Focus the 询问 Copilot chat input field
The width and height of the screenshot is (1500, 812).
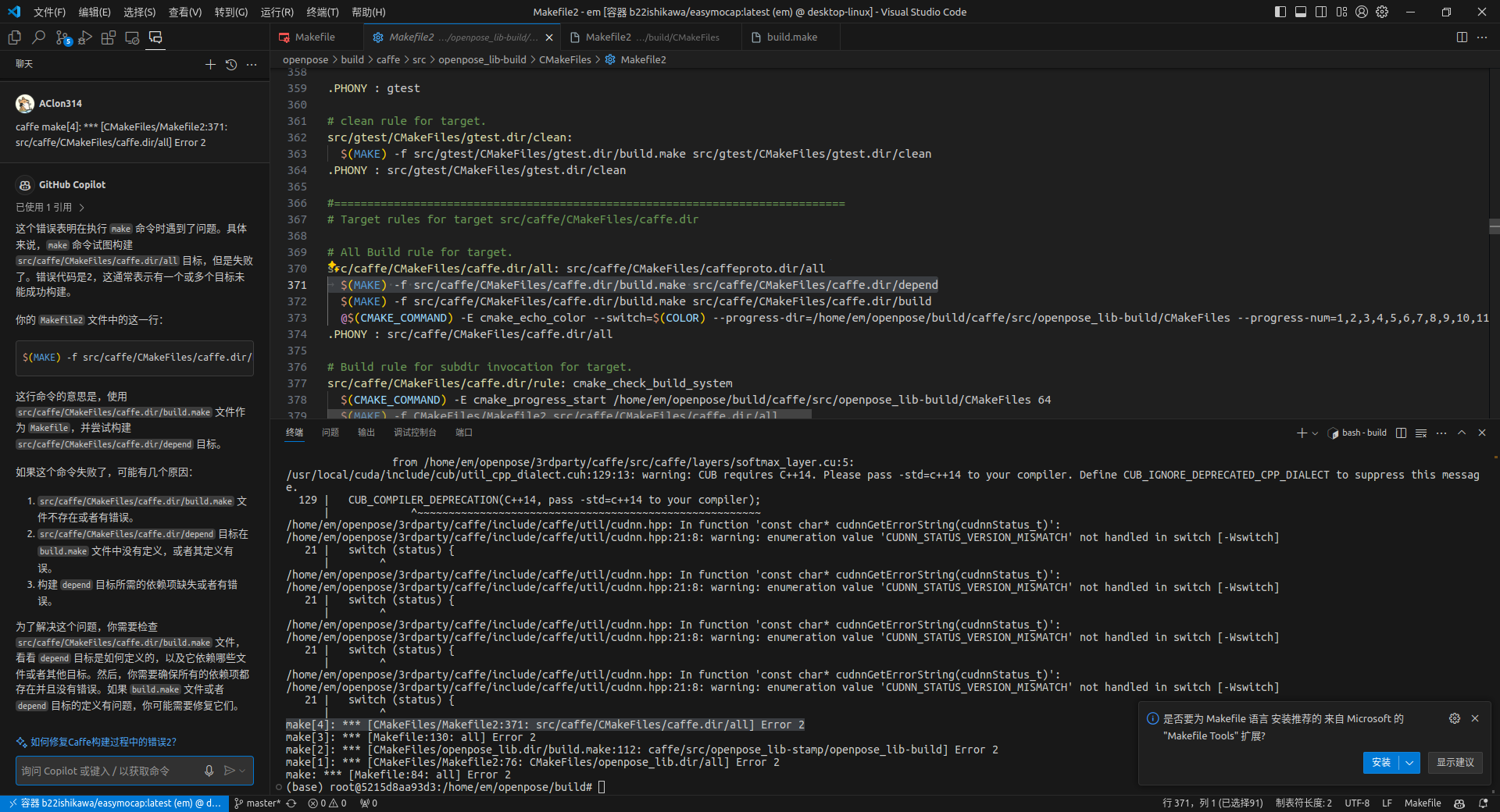tap(107, 771)
